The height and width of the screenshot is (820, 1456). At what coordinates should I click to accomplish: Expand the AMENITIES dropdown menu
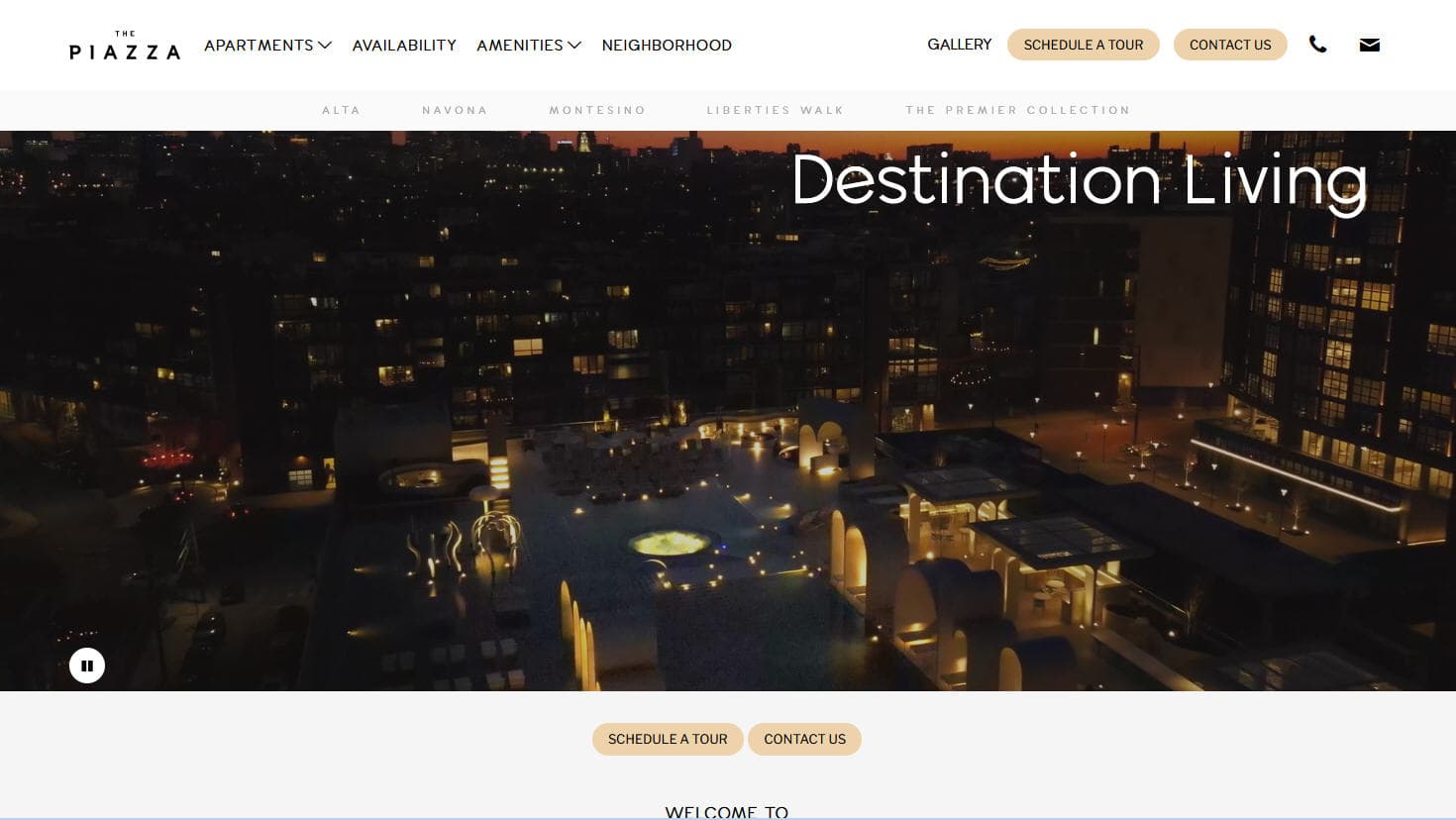click(x=521, y=45)
